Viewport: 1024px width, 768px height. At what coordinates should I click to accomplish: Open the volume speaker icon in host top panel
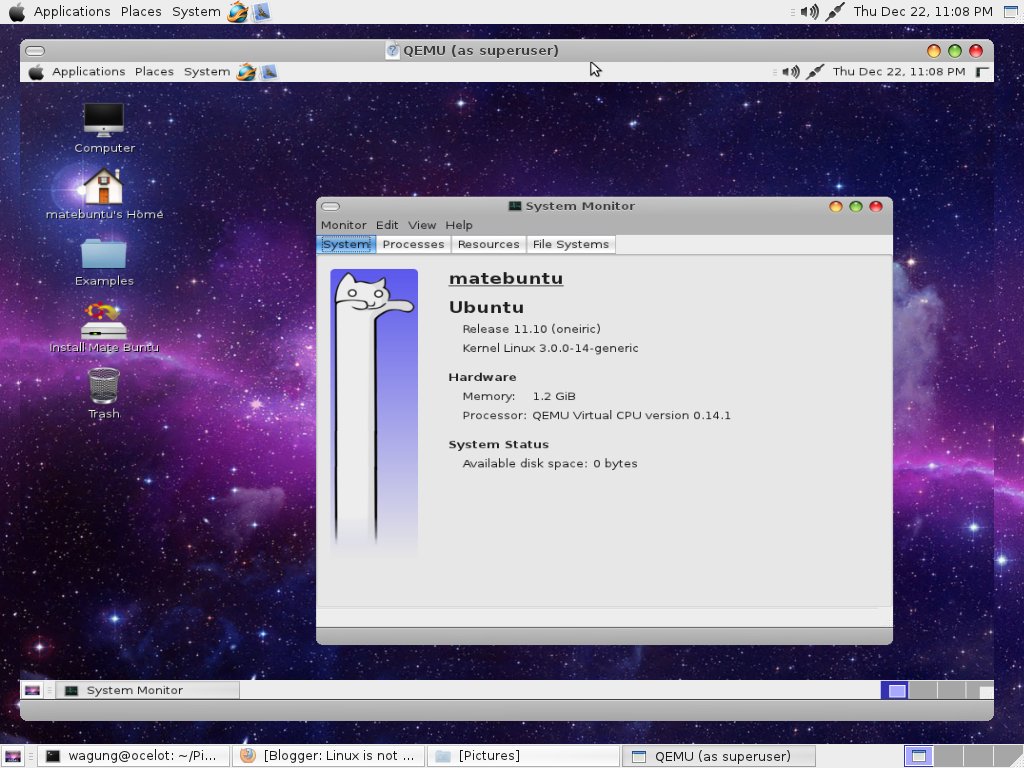coord(809,12)
